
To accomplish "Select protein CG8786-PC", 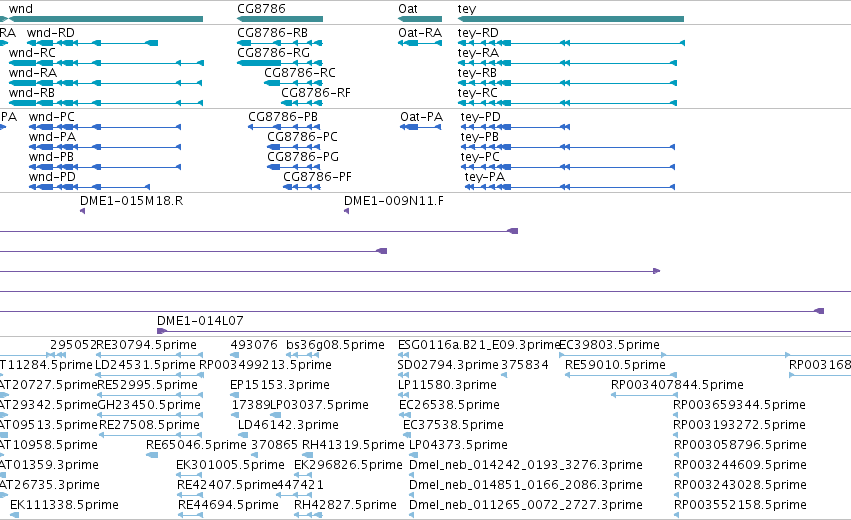I will tap(302, 137).
